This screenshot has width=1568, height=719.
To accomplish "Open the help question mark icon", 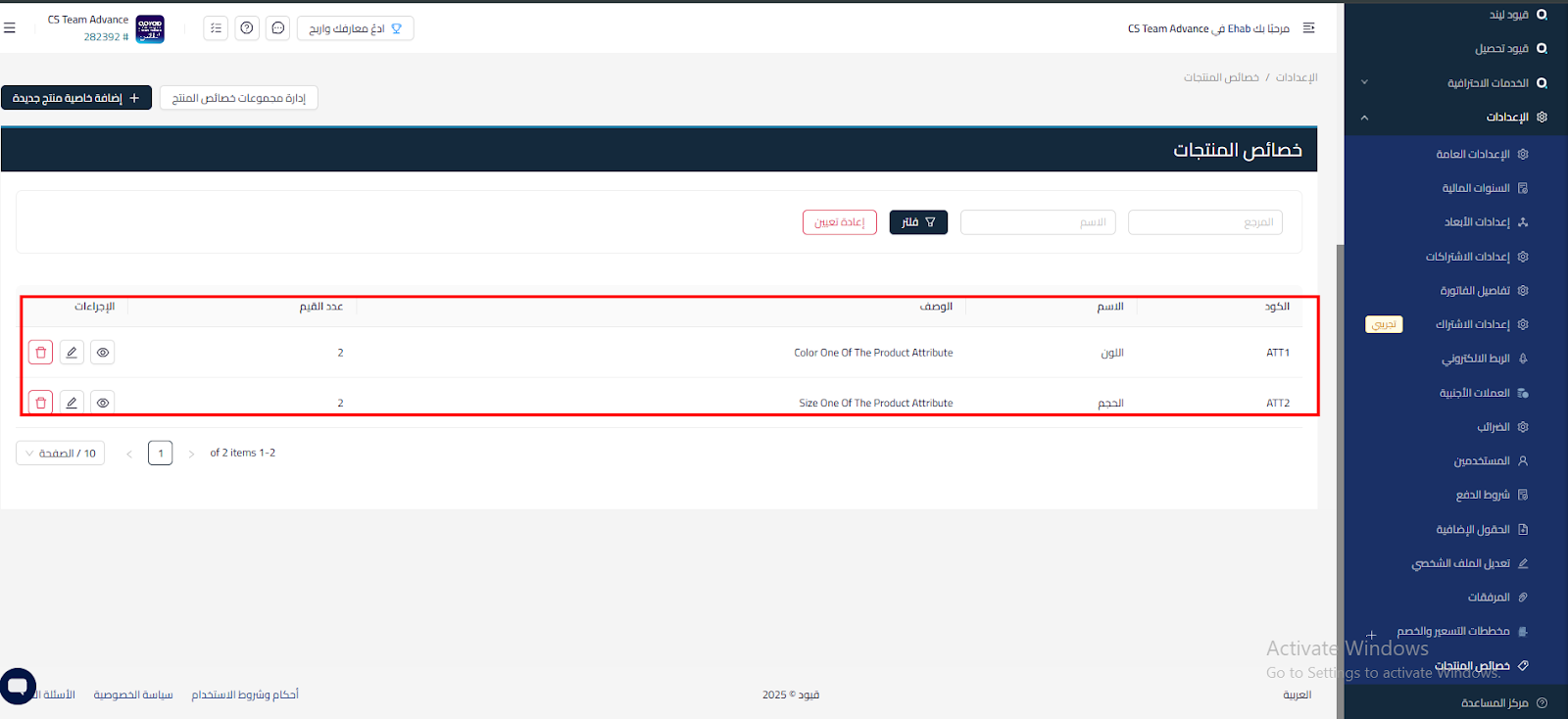I will pos(247,28).
